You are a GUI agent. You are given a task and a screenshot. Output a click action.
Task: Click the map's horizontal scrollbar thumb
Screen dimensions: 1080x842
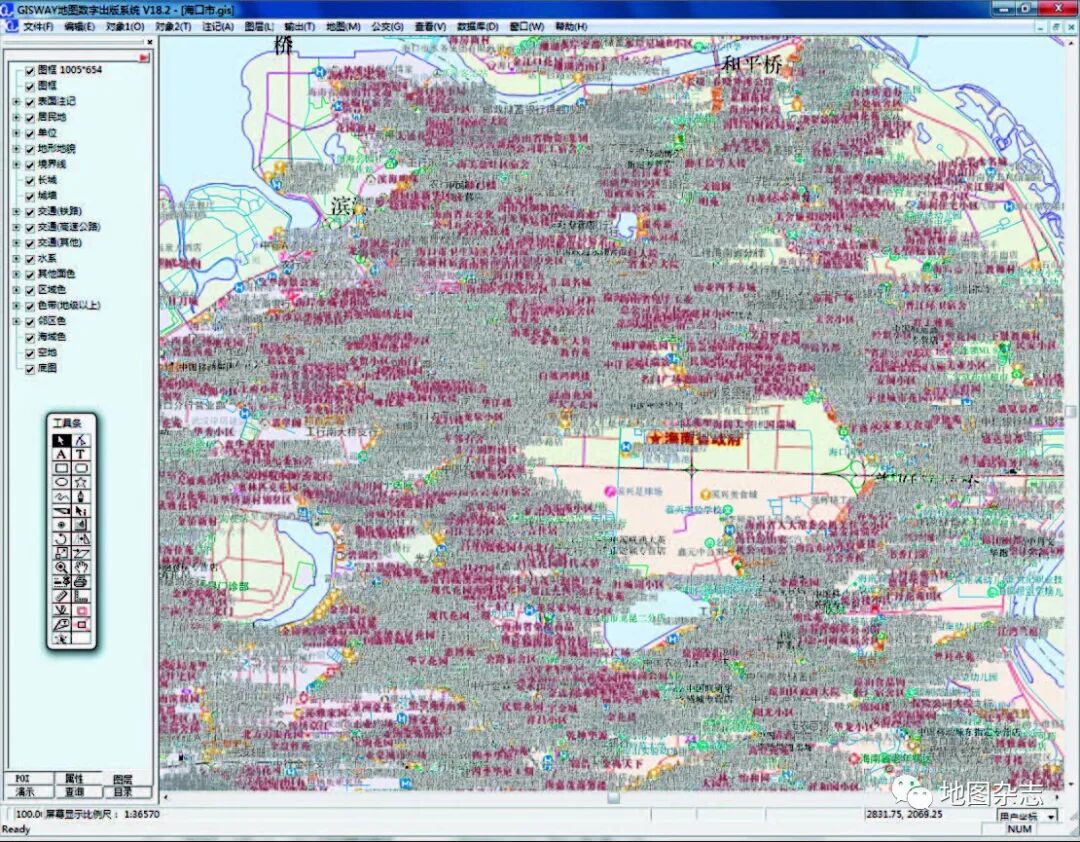pos(613,797)
